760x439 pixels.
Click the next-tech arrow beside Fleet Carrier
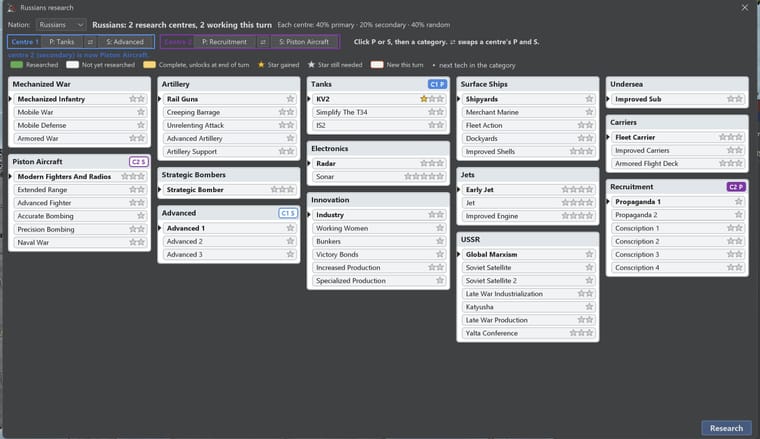coord(608,138)
